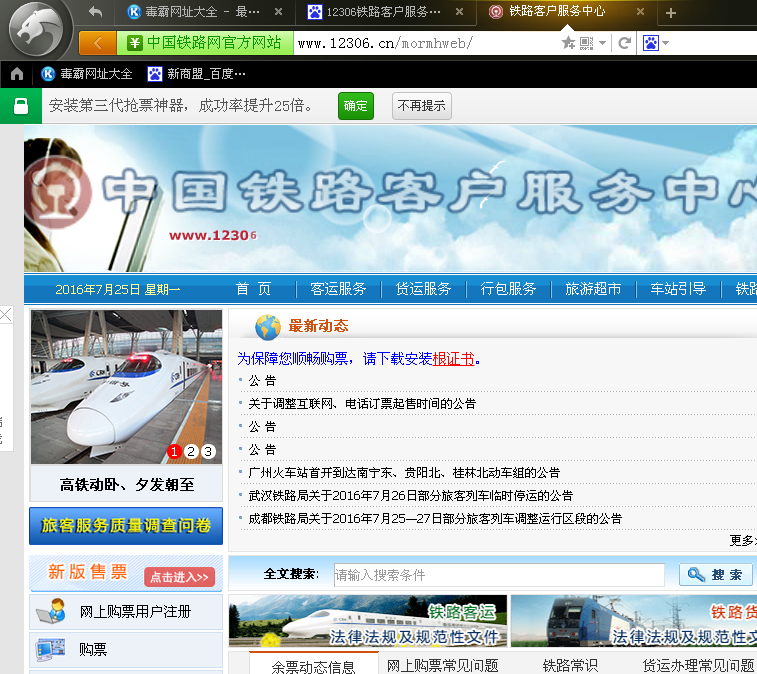This screenshot has height=674, width=757.
Task: Open 货运服务 navigation menu item
Action: 423,289
